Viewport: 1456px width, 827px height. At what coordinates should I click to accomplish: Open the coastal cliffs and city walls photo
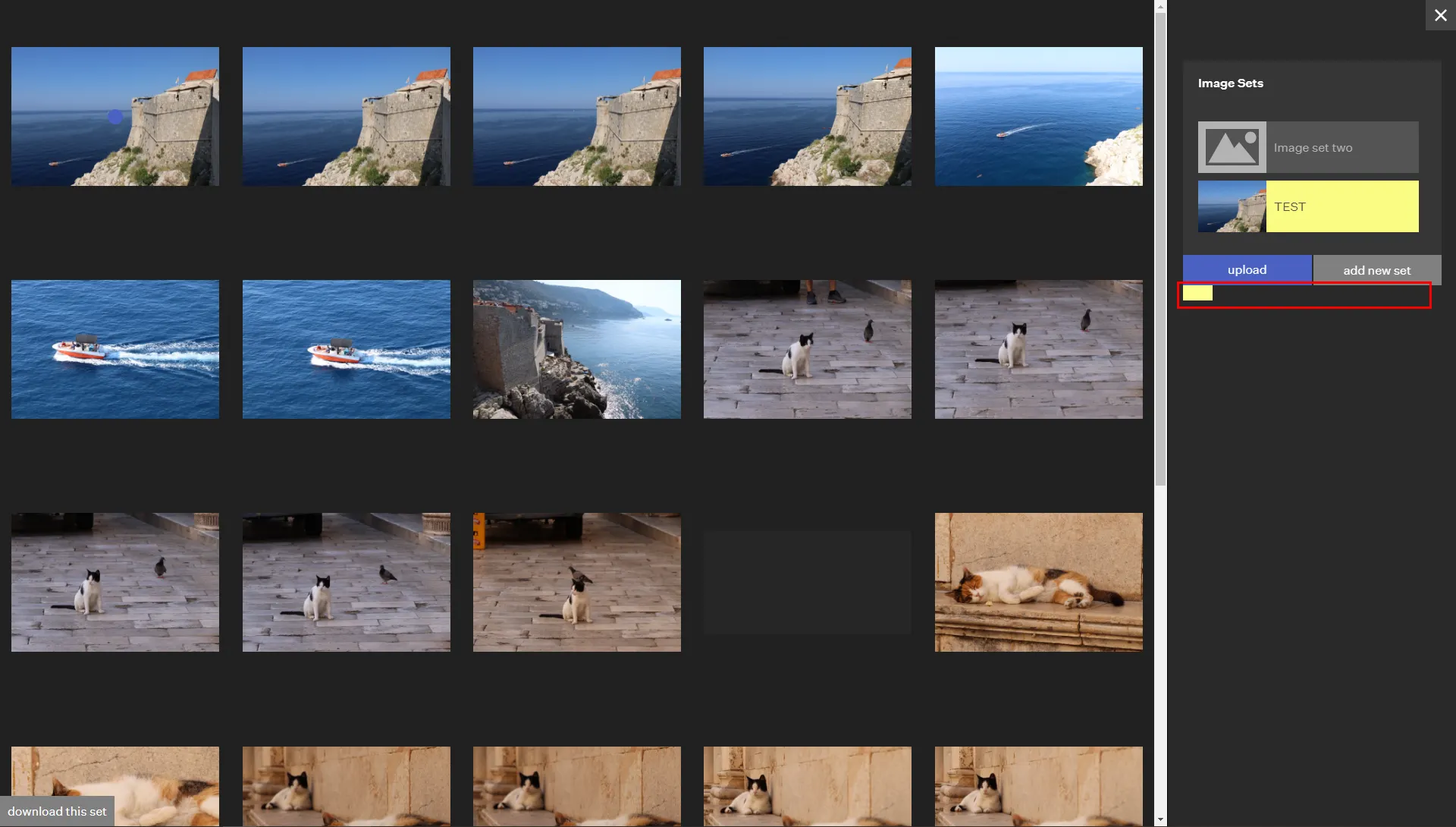coord(576,349)
